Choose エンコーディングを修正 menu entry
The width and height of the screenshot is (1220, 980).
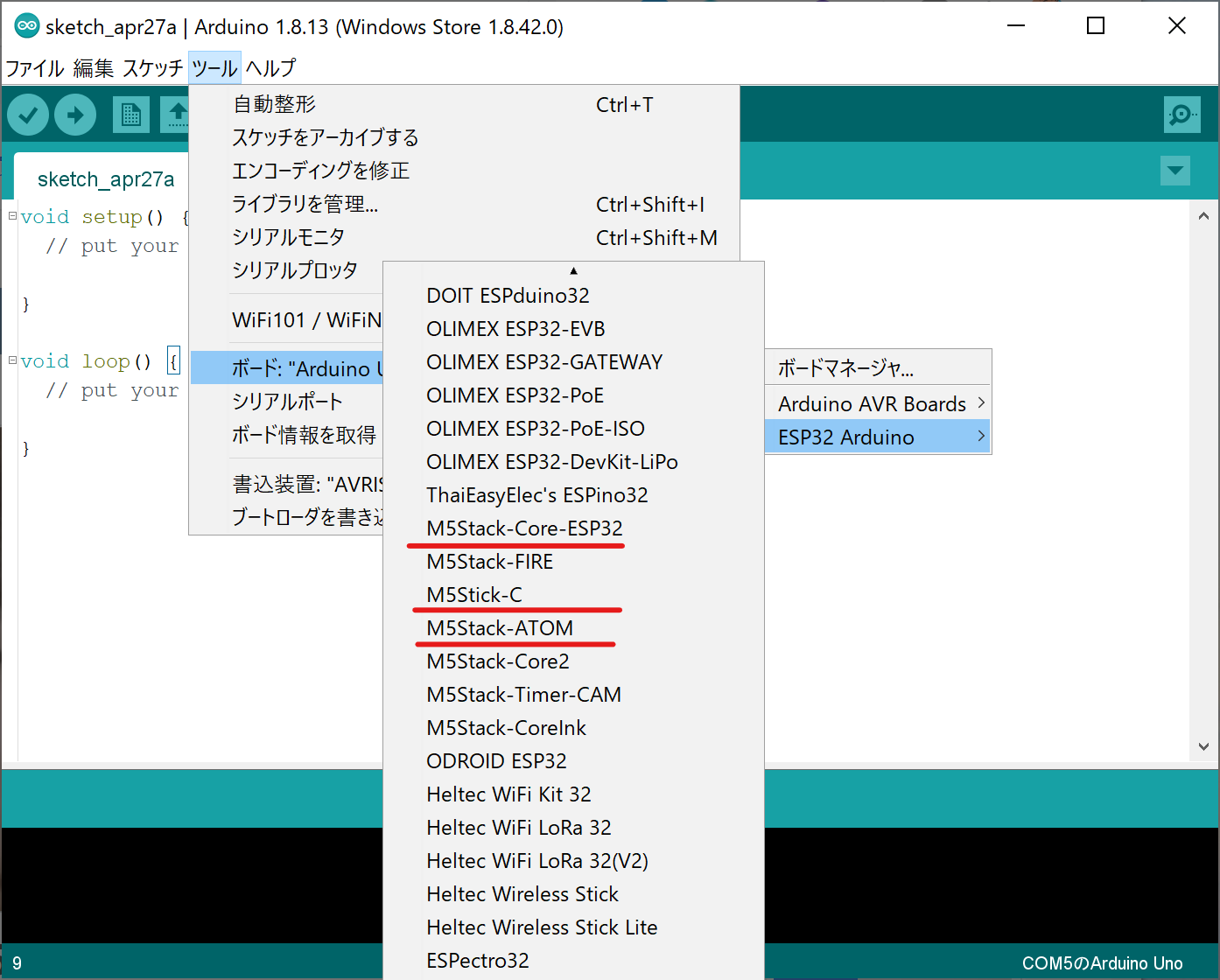pyautogui.click(x=464, y=171)
